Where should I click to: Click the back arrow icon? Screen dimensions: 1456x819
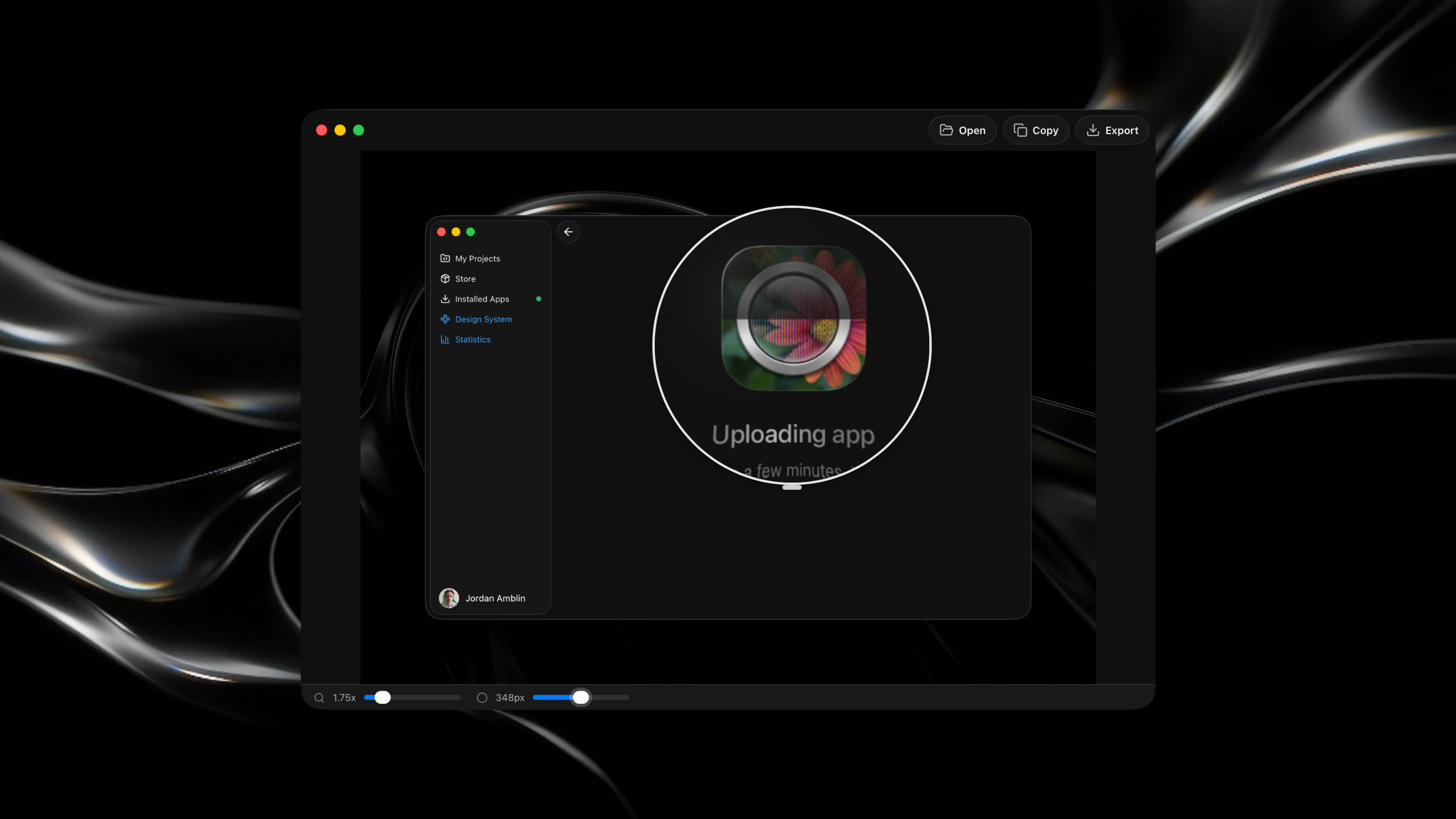pyautogui.click(x=568, y=232)
